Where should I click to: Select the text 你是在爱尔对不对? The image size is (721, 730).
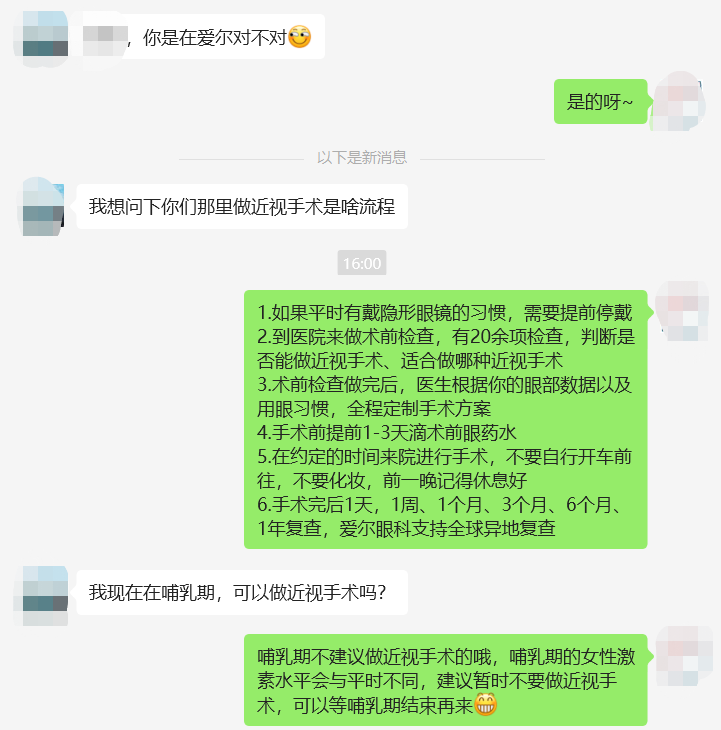tap(215, 37)
